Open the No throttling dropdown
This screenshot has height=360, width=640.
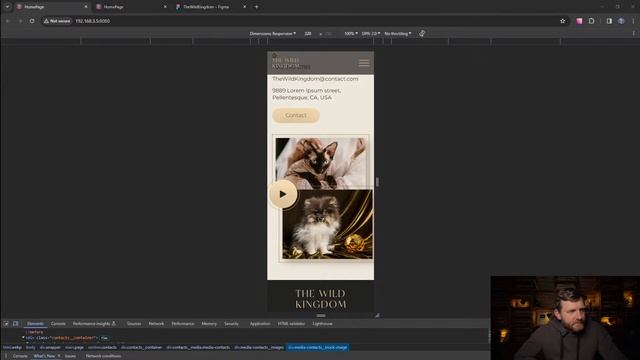[398, 33]
